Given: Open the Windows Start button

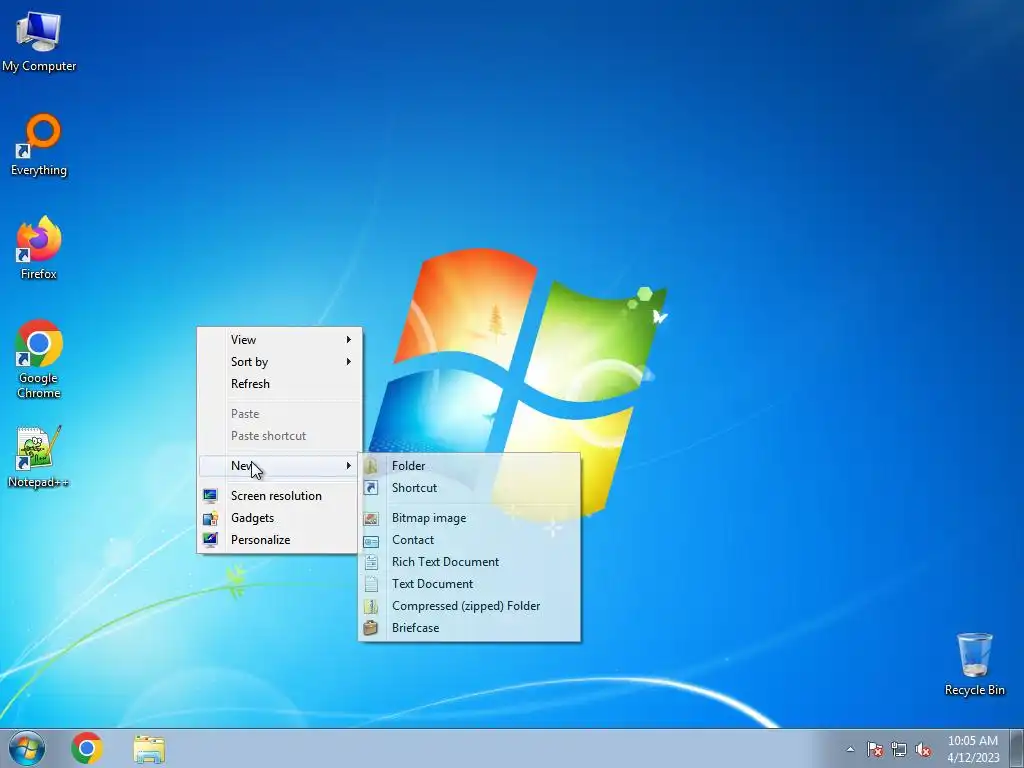Looking at the screenshot, I should coord(27,748).
